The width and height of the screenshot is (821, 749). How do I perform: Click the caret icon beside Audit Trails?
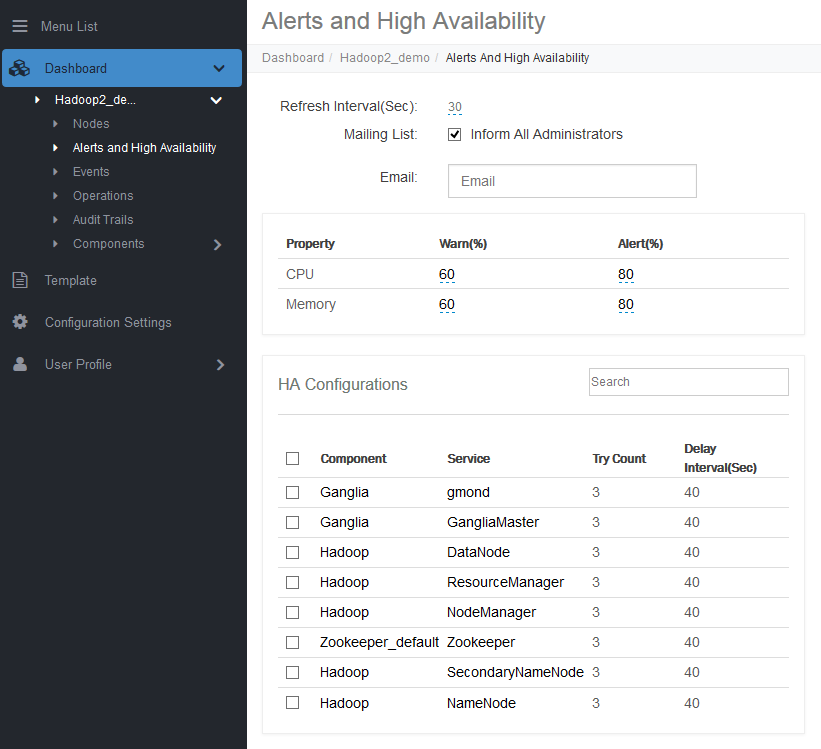(56, 220)
